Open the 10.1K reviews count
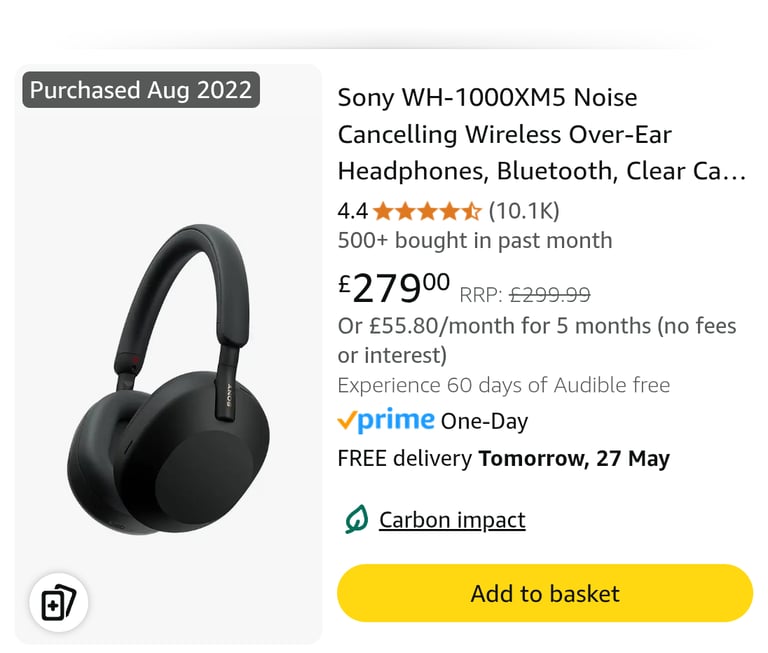 pyautogui.click(x=524, y=211)
